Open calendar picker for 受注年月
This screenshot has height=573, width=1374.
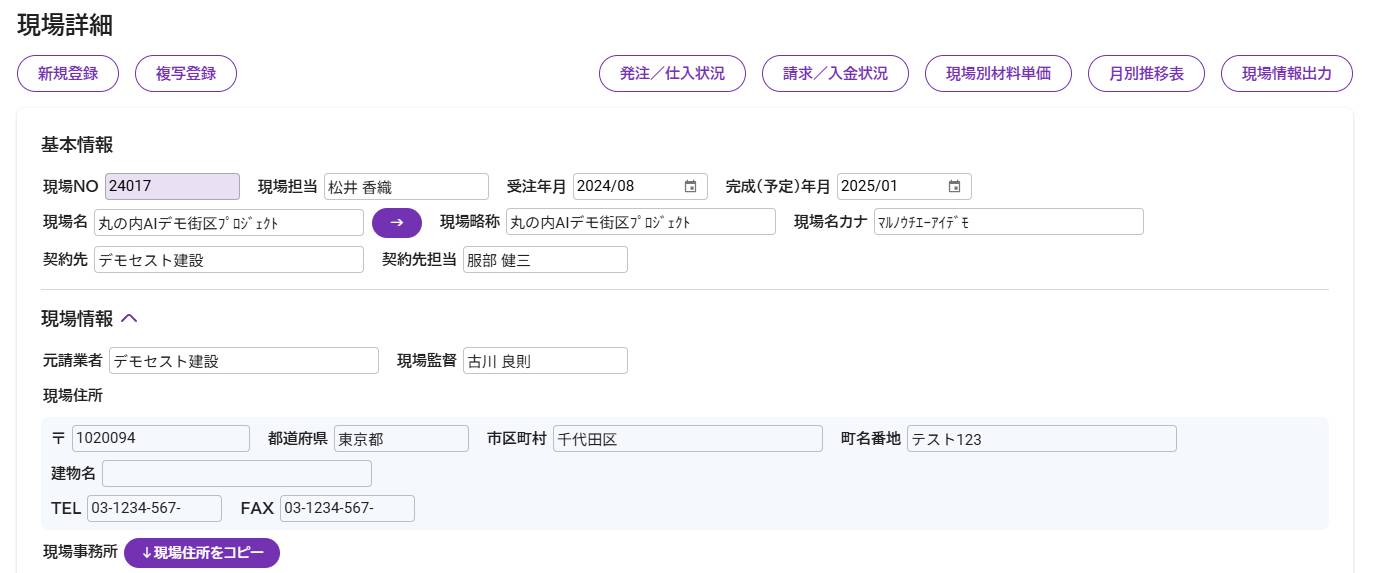(690, 186)
